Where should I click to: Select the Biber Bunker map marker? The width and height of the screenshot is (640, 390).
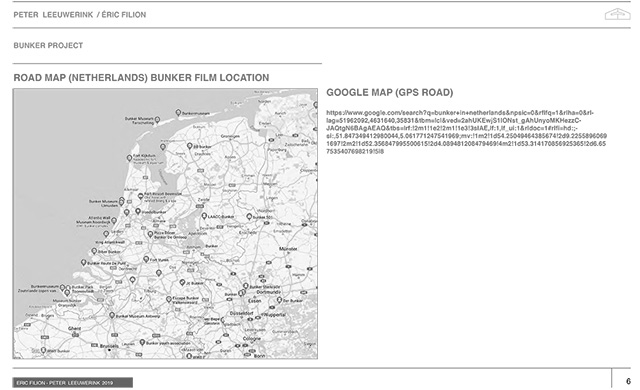[x=94, y=251]
